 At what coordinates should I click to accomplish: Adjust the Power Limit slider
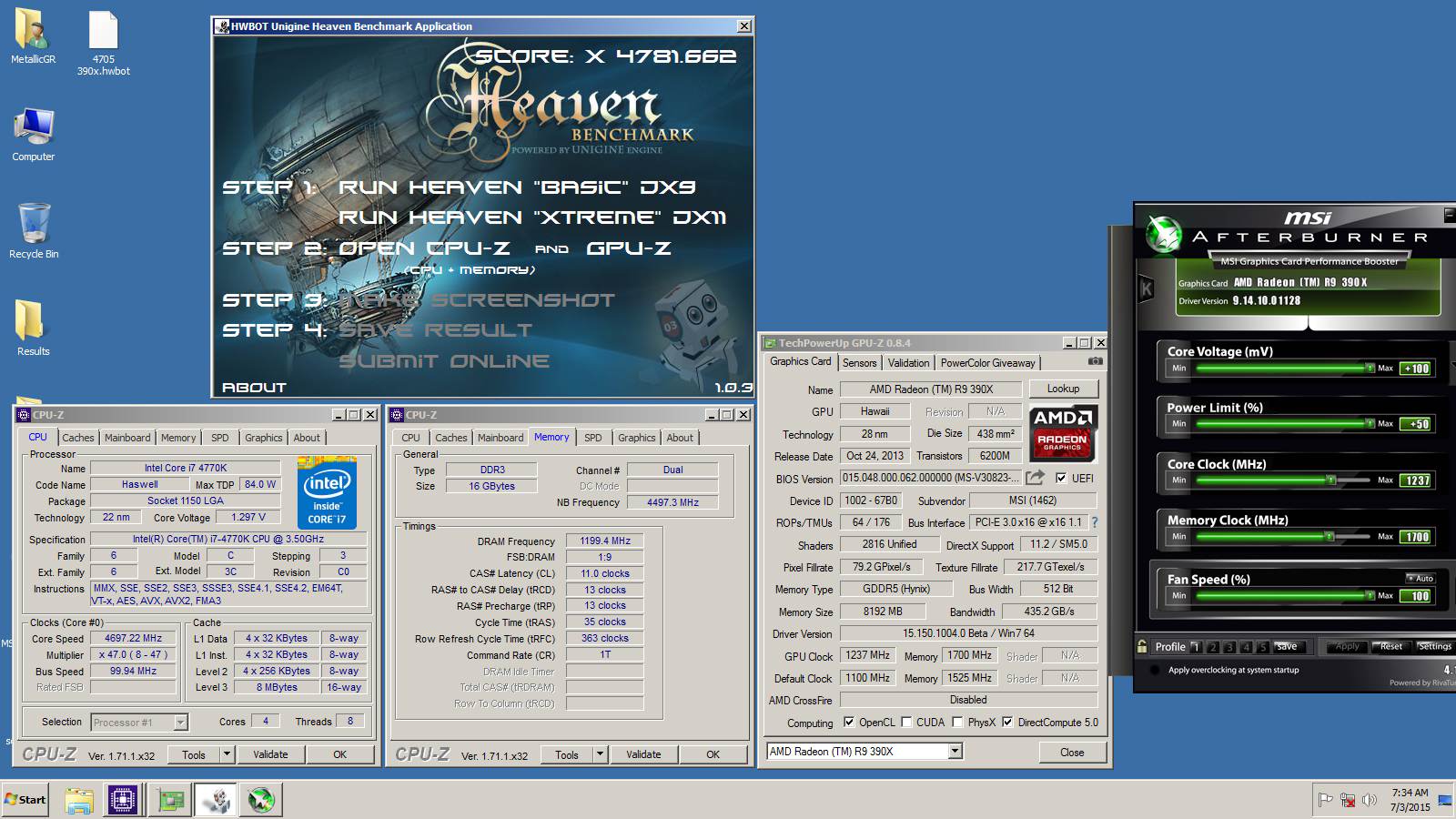point(1285,423)
